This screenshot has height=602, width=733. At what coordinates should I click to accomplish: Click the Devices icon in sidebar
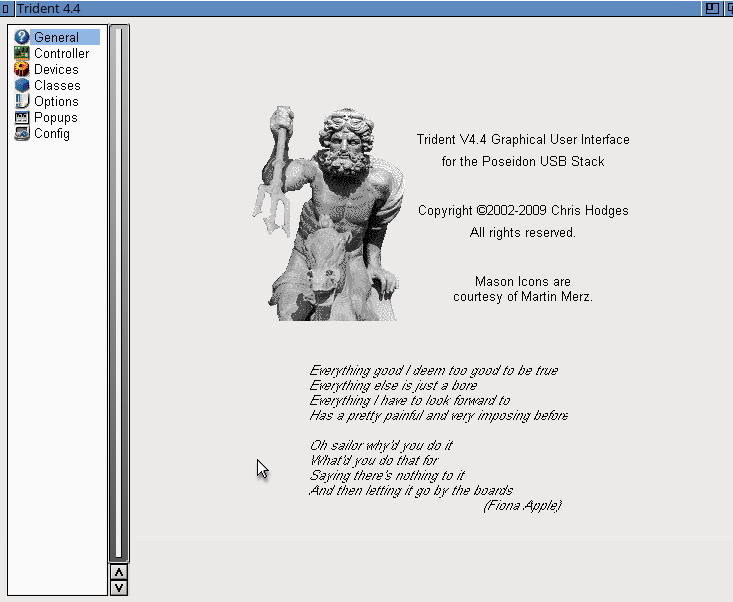click(x=22, y=69)
